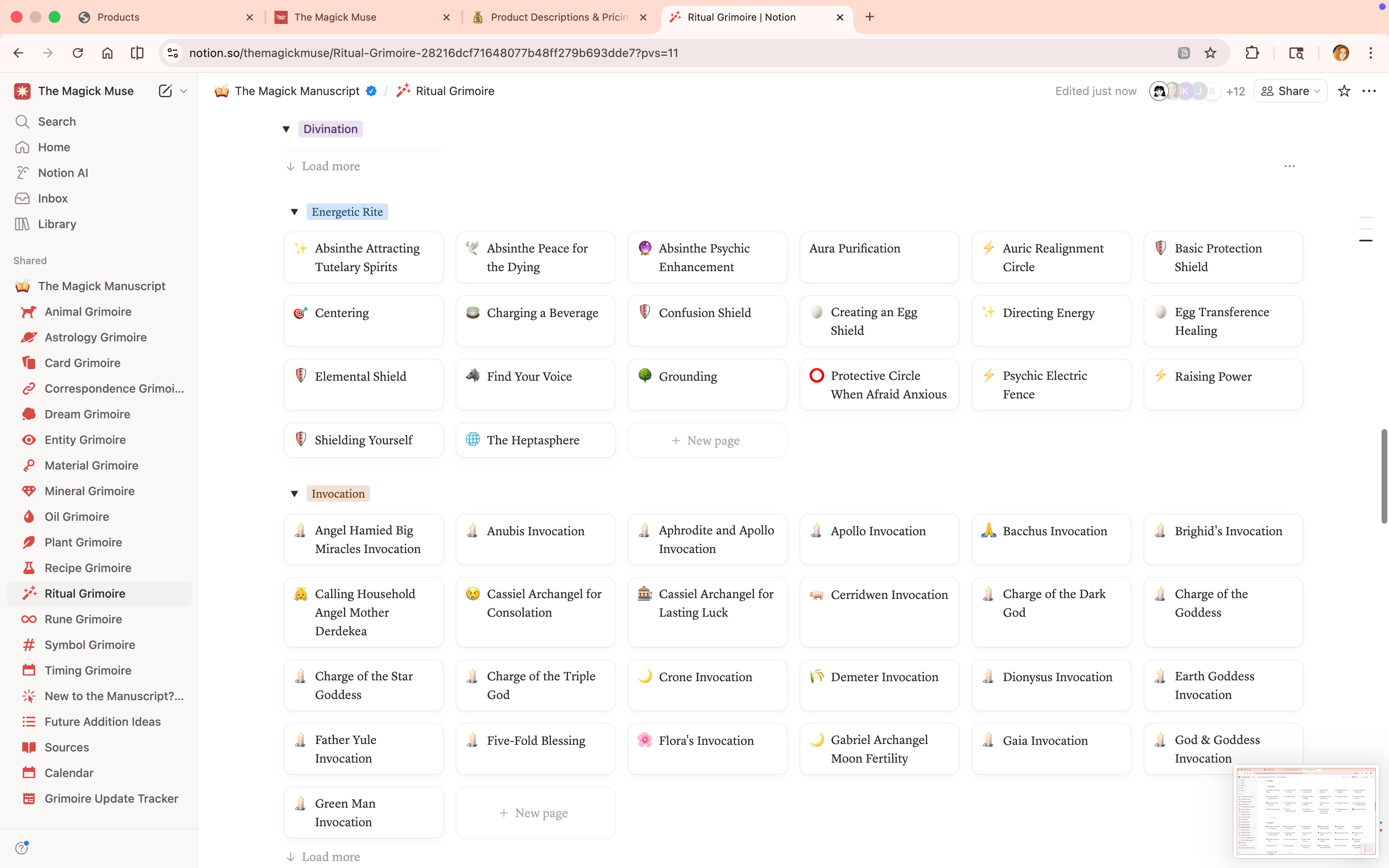Open the page three-dot options menu

tap(1369, 91)
